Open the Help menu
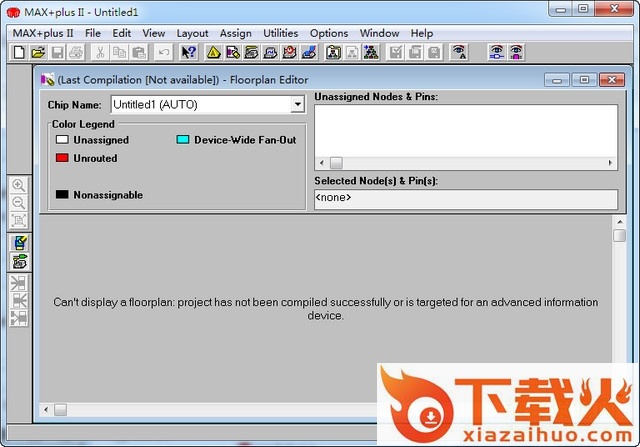This screenshot has width=640, height=447. [422, 33]
